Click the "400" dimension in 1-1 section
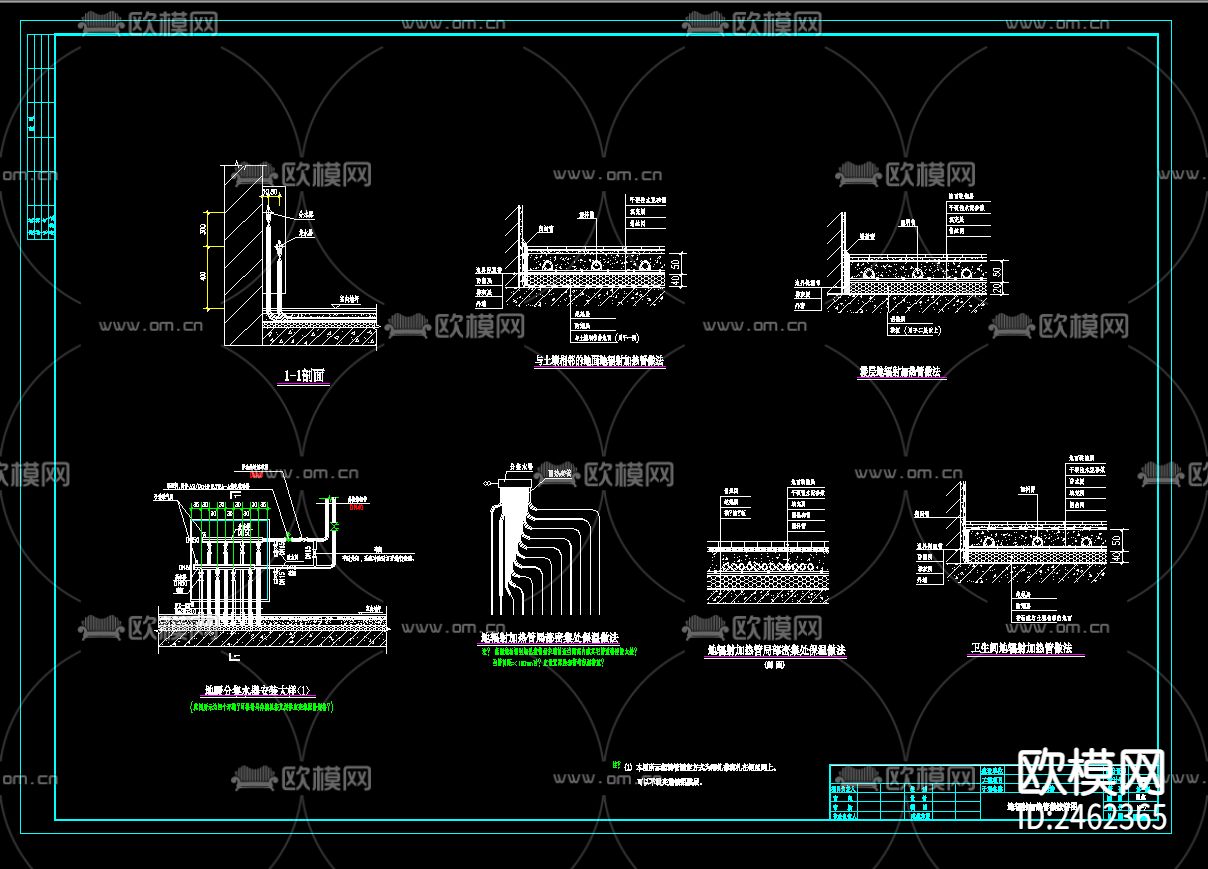This screenshot has width=1208, height=869. pyautogui.click(x=203, y=276)
